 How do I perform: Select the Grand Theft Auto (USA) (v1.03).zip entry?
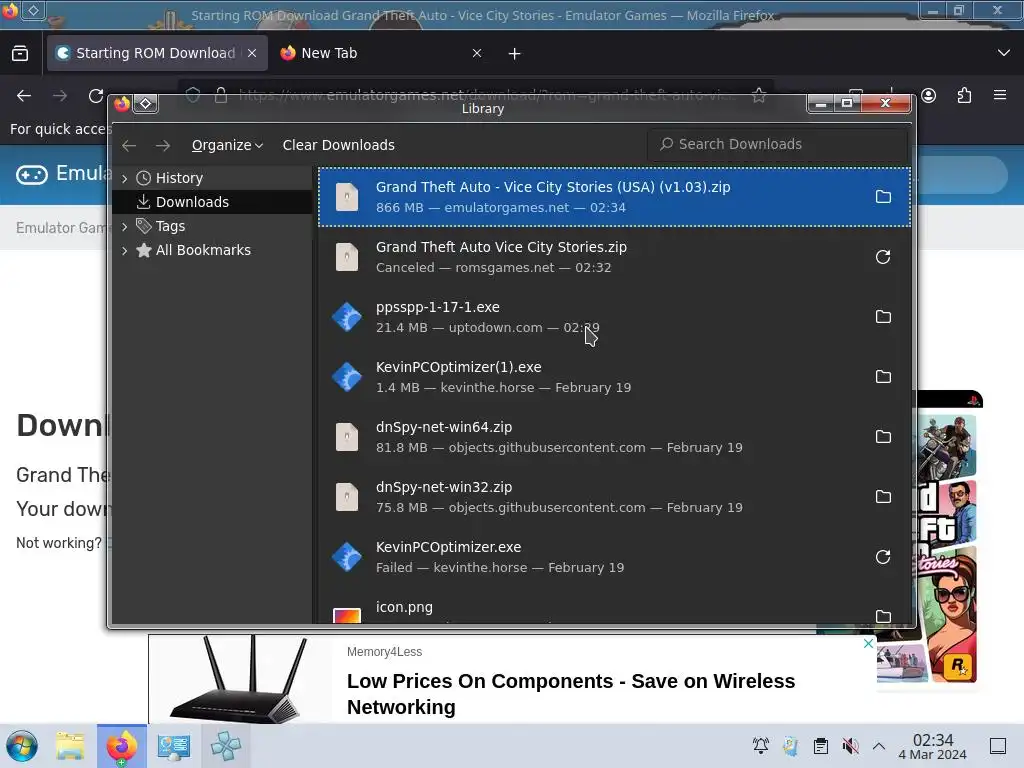(614, 197)
